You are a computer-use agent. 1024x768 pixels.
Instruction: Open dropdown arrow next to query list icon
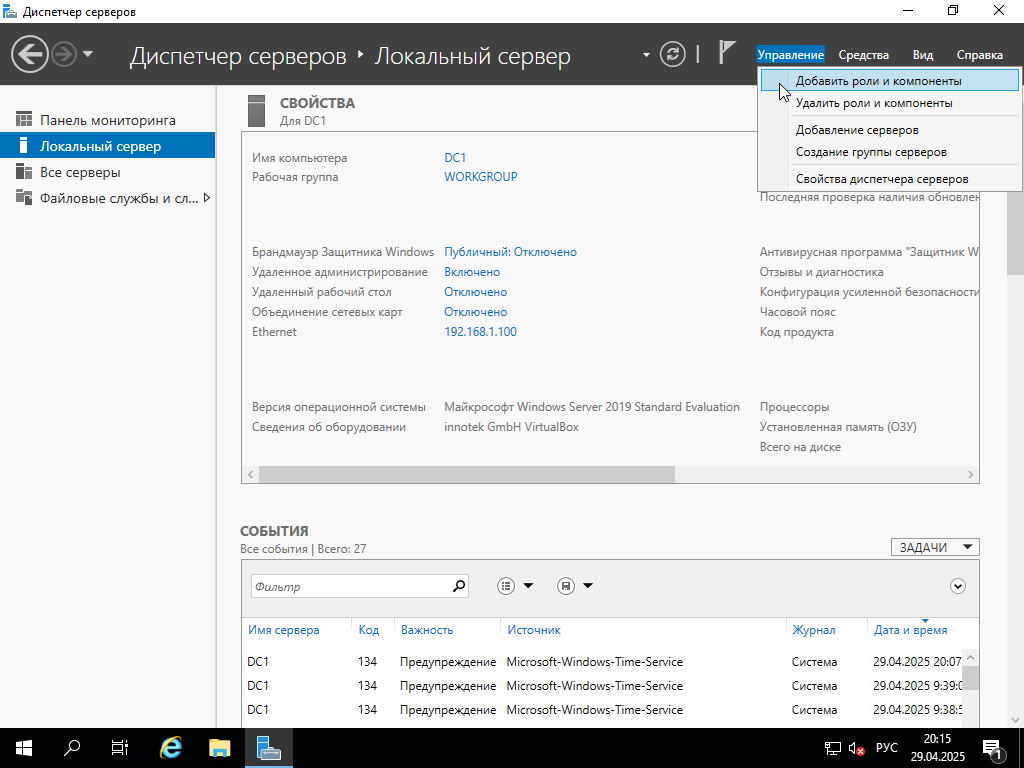(528, 586)
